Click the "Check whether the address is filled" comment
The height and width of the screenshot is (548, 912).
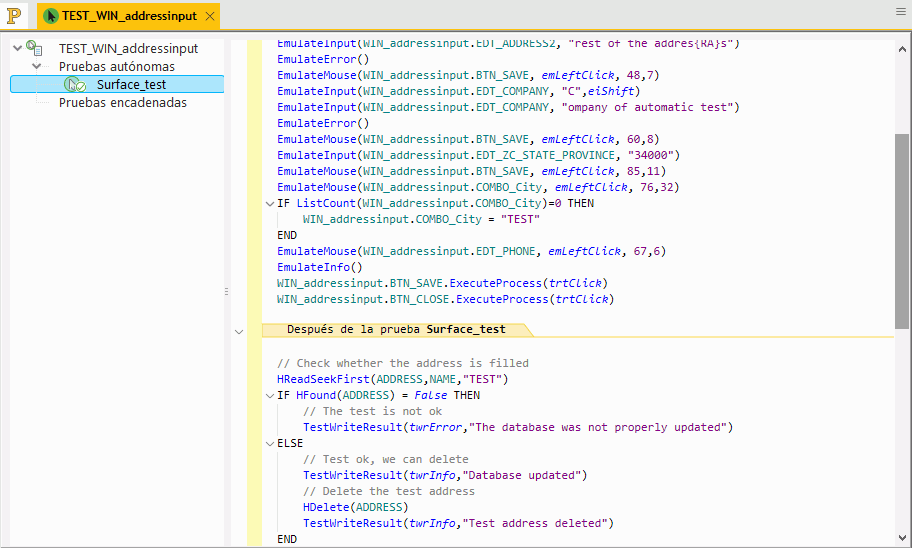click(402, 363)
